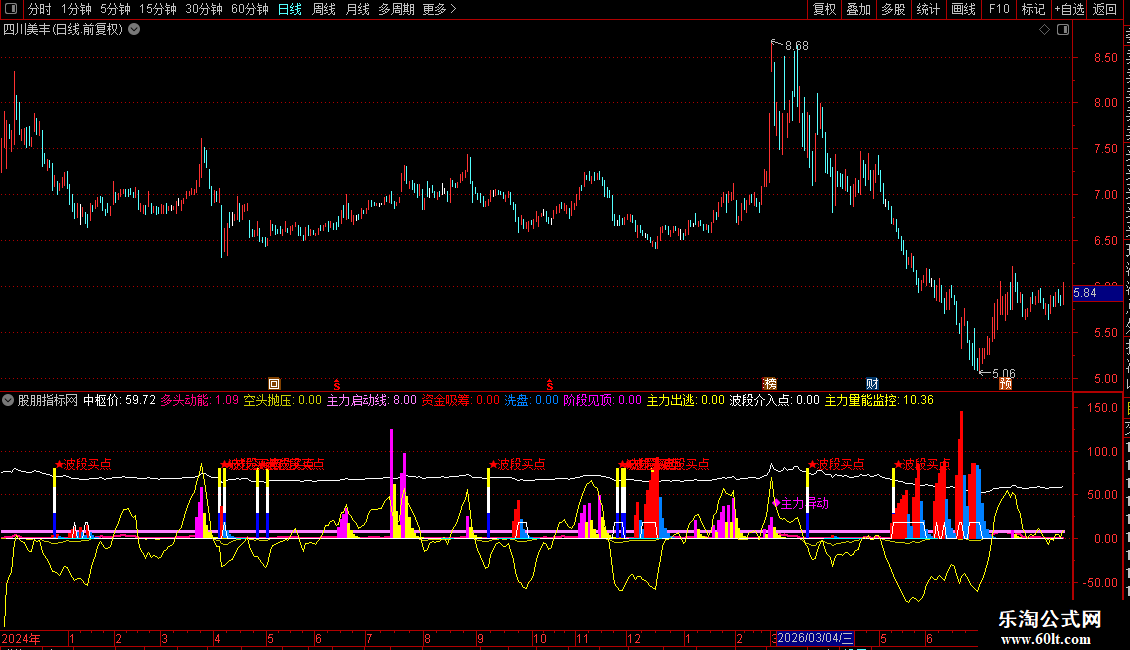Click the 波段介入点: 0.00 indicator value

click(775, 400)
